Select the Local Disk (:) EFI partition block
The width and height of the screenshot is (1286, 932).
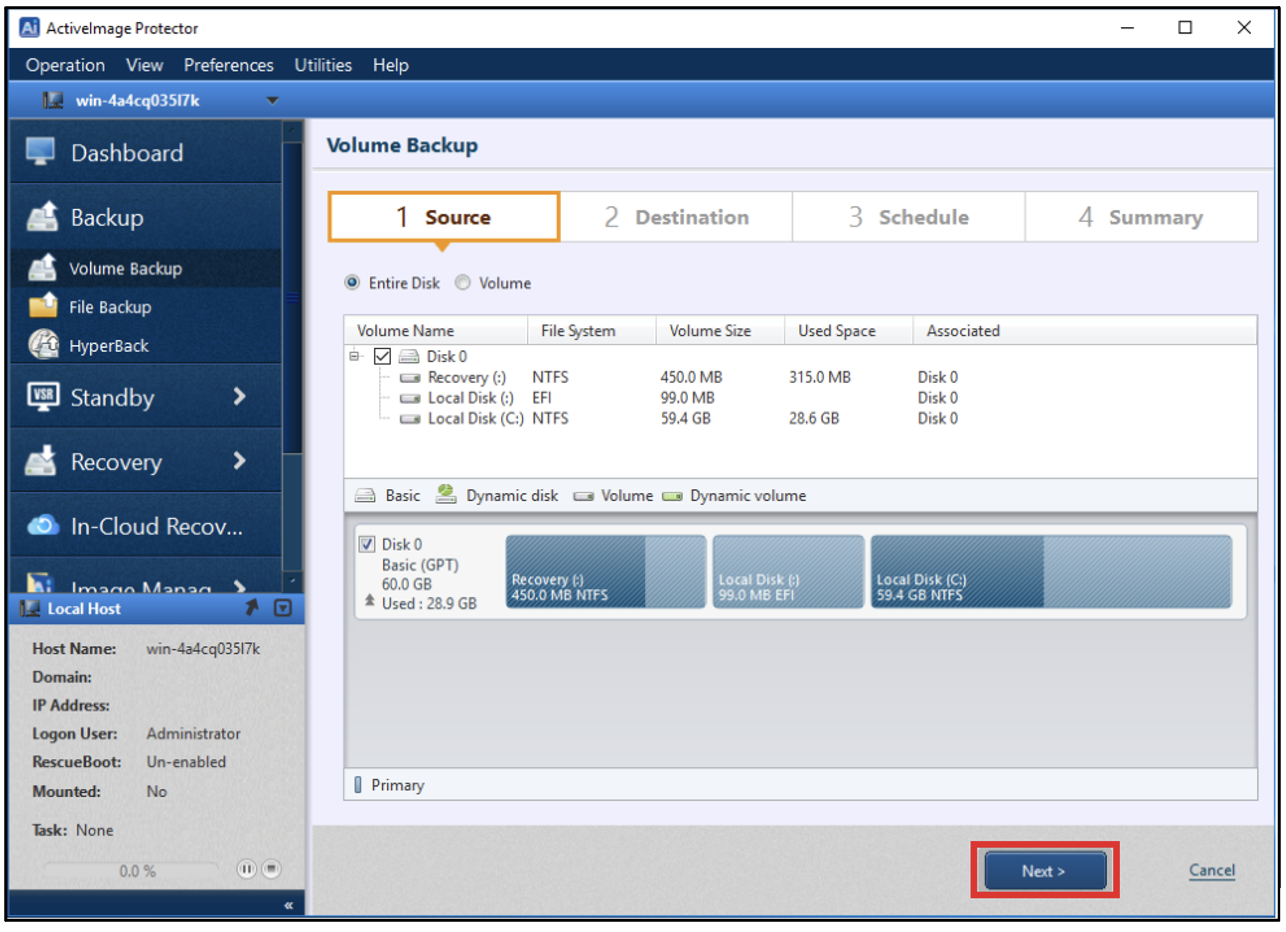click(788, 571)
